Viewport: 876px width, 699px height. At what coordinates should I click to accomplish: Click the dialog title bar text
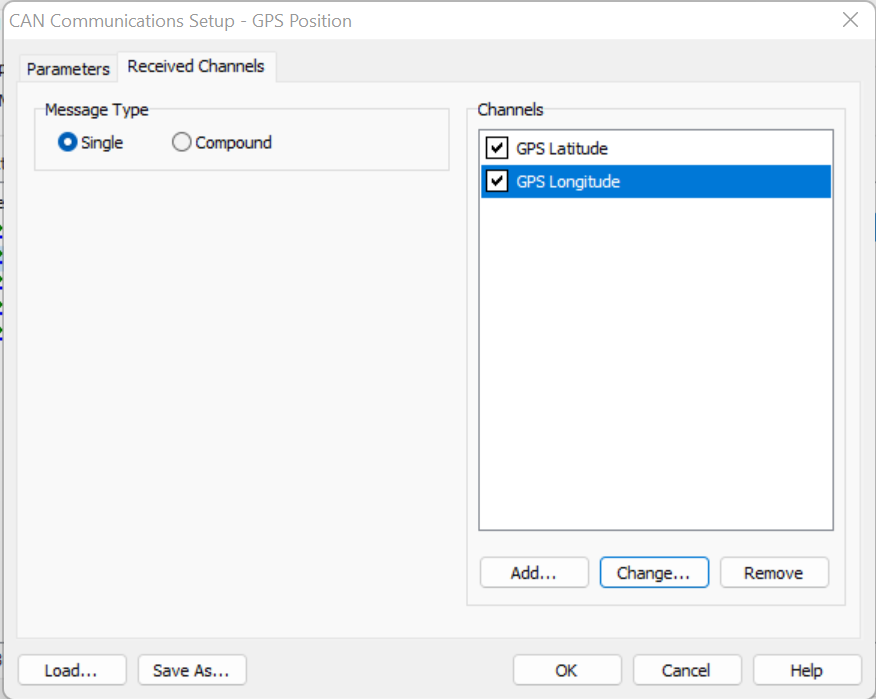point(181,20)
